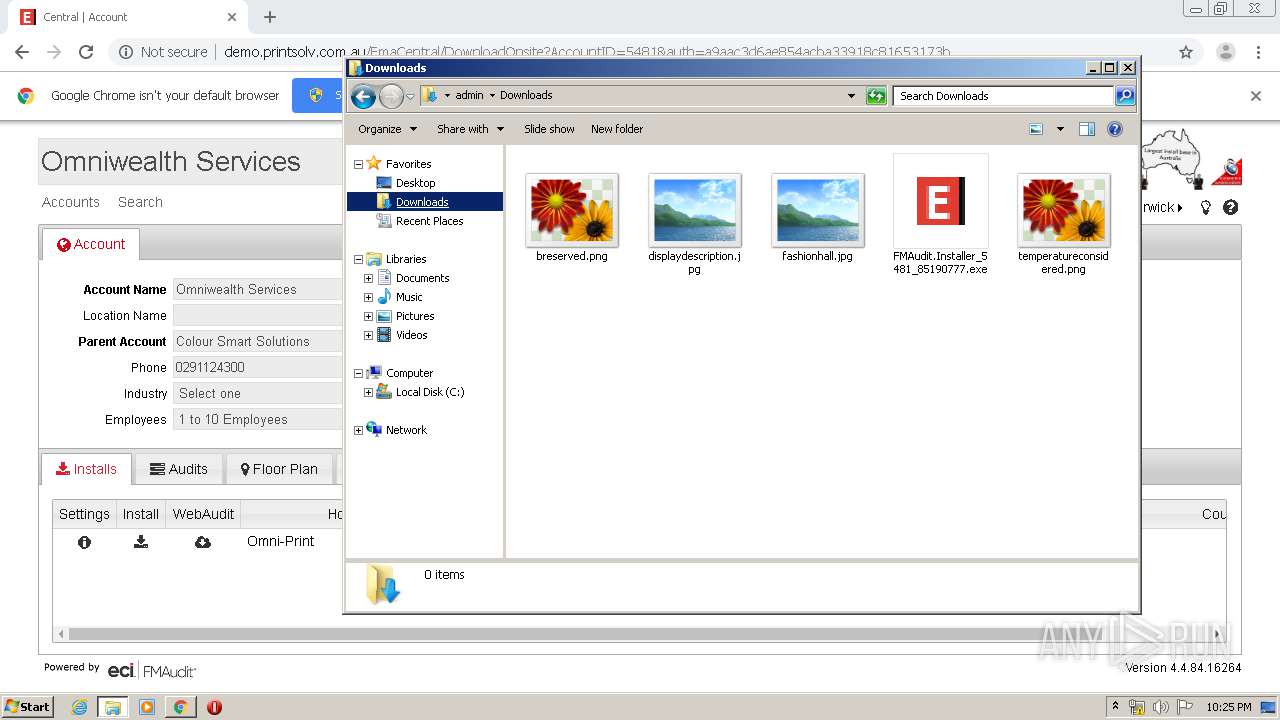Expand the Videos library node
Image resolution: width=1280 pixels, height=720 pixels.
click(368, 335)
